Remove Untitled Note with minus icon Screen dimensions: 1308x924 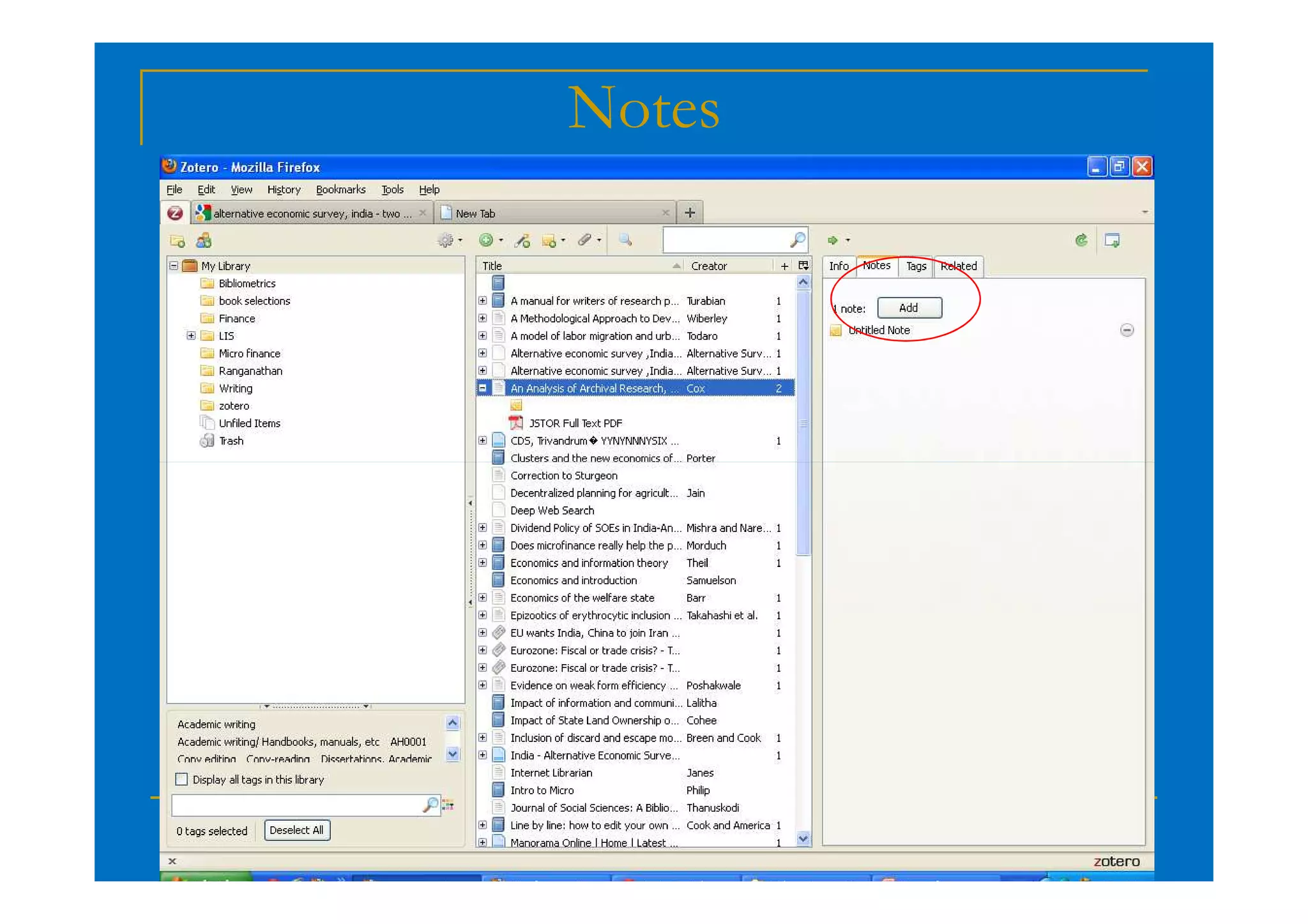[1127, 330]
